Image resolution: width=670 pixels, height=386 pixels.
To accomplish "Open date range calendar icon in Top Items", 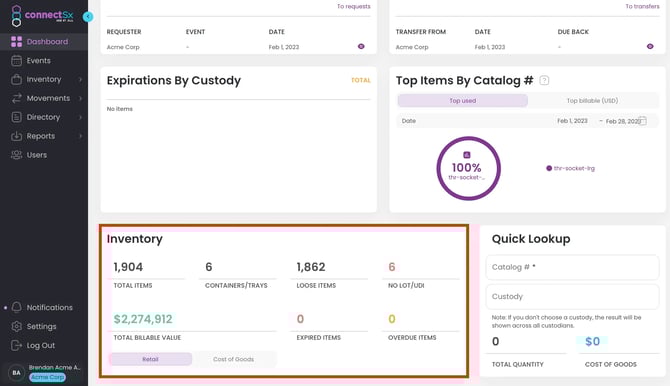I will coord(642,121).
